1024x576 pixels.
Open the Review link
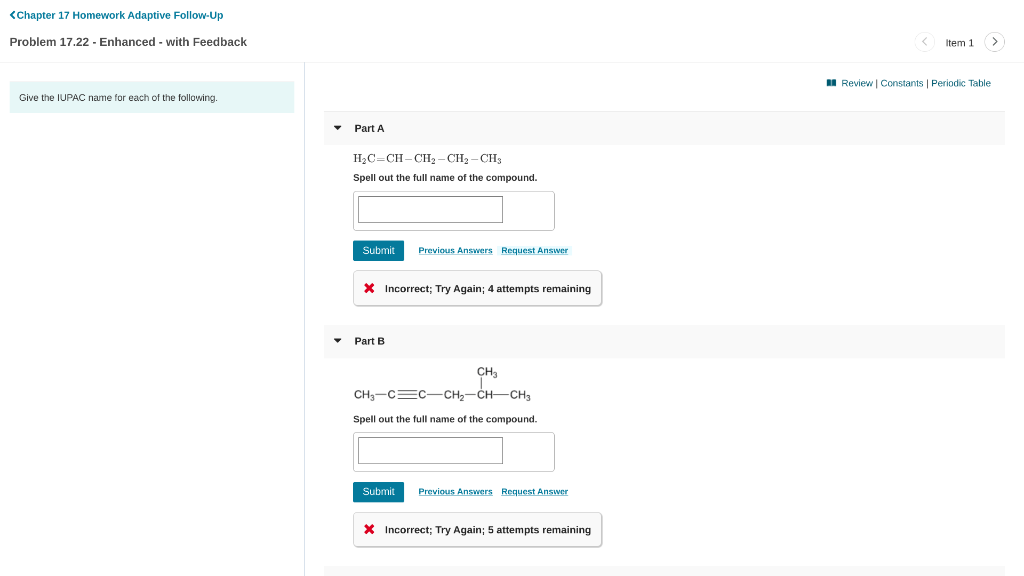pos(857,83)
